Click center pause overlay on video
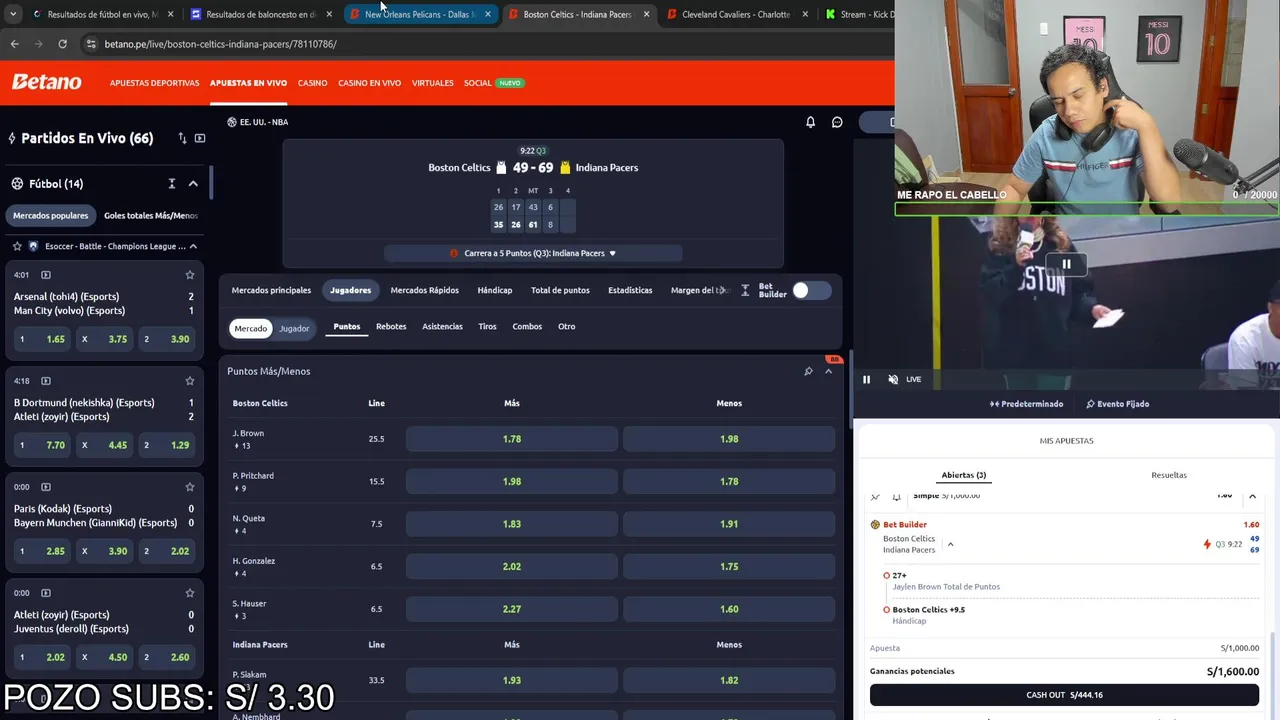 (1066, 264)
